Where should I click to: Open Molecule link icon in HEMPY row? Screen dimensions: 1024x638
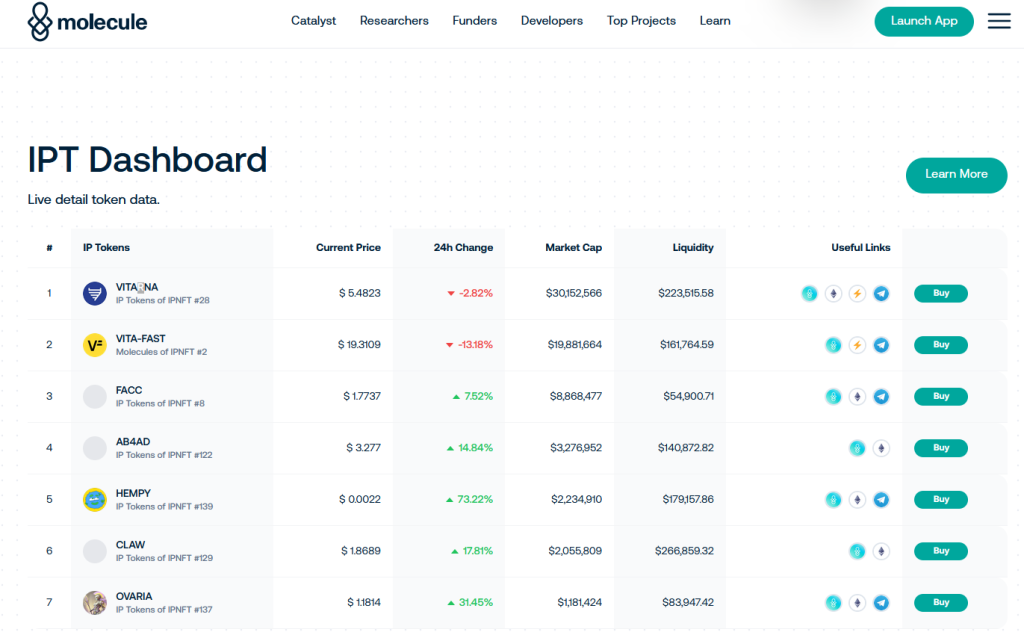click(833, 500)
